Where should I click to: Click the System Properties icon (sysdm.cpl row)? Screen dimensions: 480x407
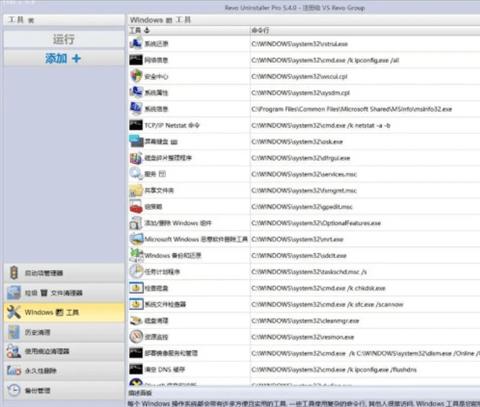click(x=136, y=92)
